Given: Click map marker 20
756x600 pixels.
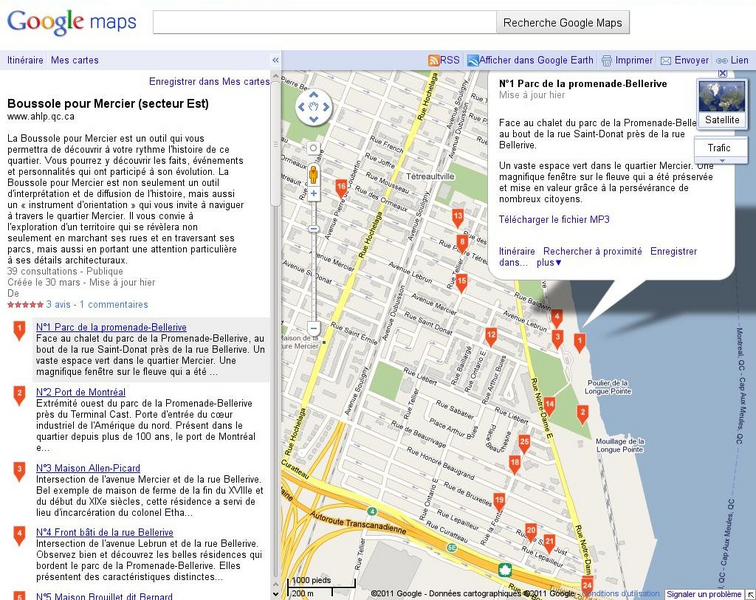Looking at the screenshot, I should [x=531, y=532].
